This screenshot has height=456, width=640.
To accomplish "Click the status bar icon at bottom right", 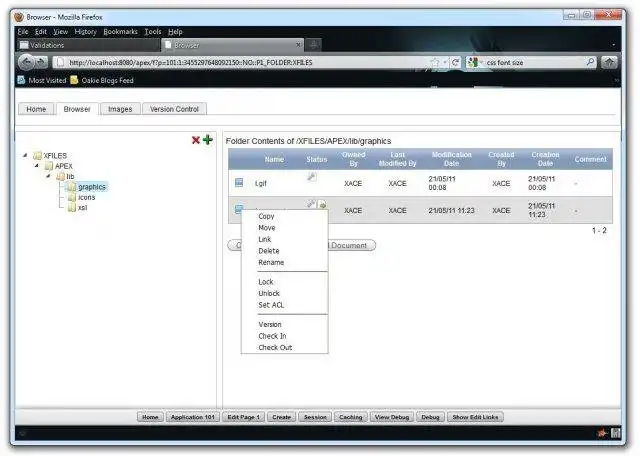I will pyautogui.click(x=616, y=433).
